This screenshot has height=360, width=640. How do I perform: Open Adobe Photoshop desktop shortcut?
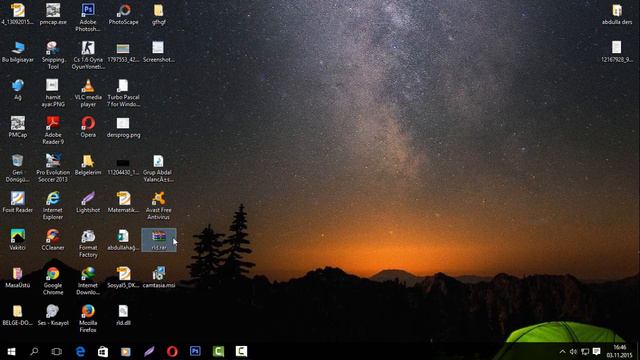pos(88,18)
